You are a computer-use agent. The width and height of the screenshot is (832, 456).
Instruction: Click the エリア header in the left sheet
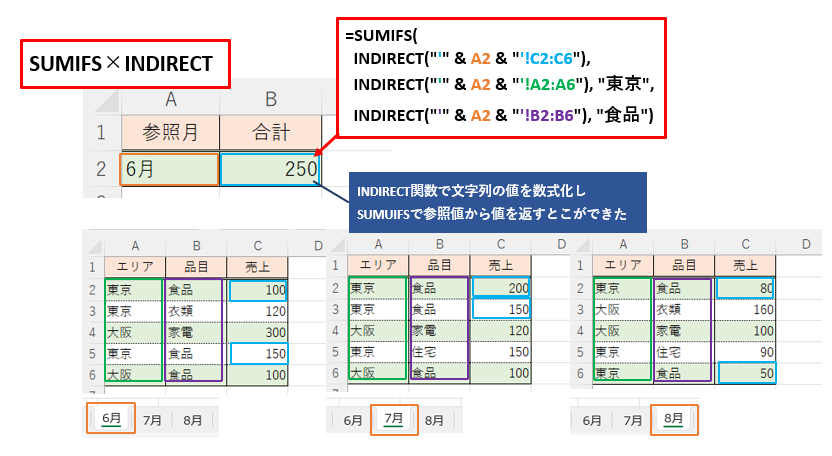(x=135, y=266)
